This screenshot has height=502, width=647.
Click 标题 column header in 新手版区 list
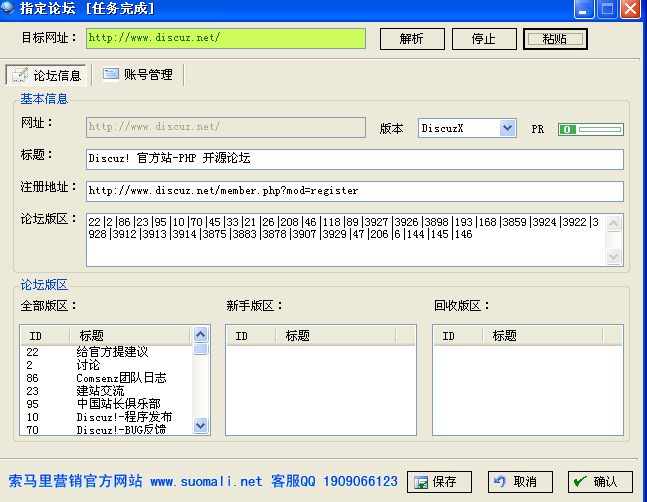pos(335,336)
